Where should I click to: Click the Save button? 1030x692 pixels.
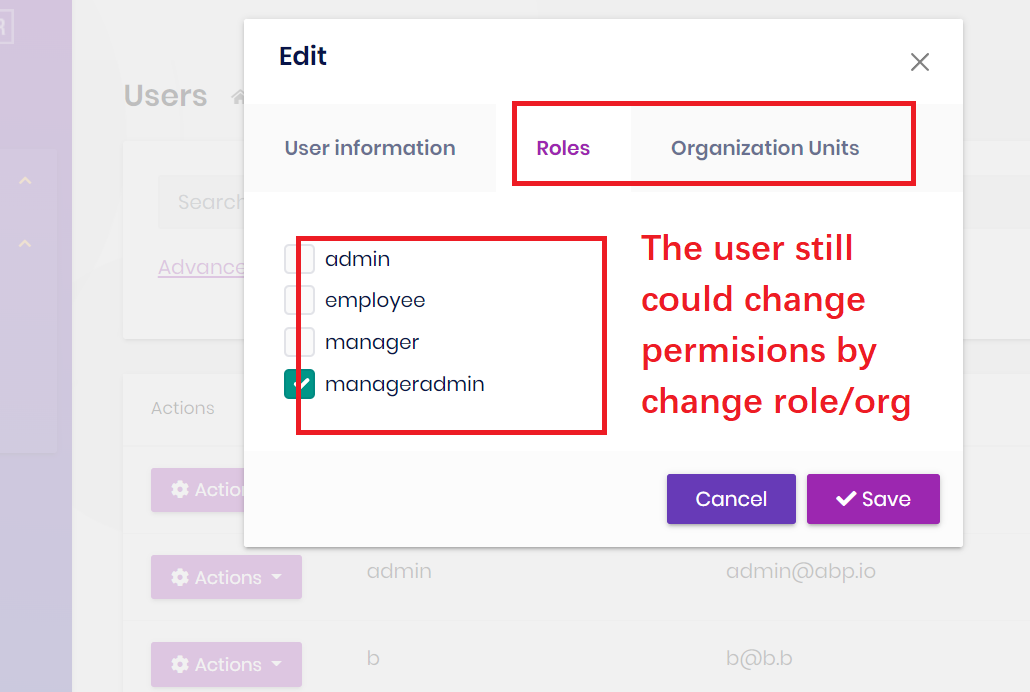click(x=873, y=499)
